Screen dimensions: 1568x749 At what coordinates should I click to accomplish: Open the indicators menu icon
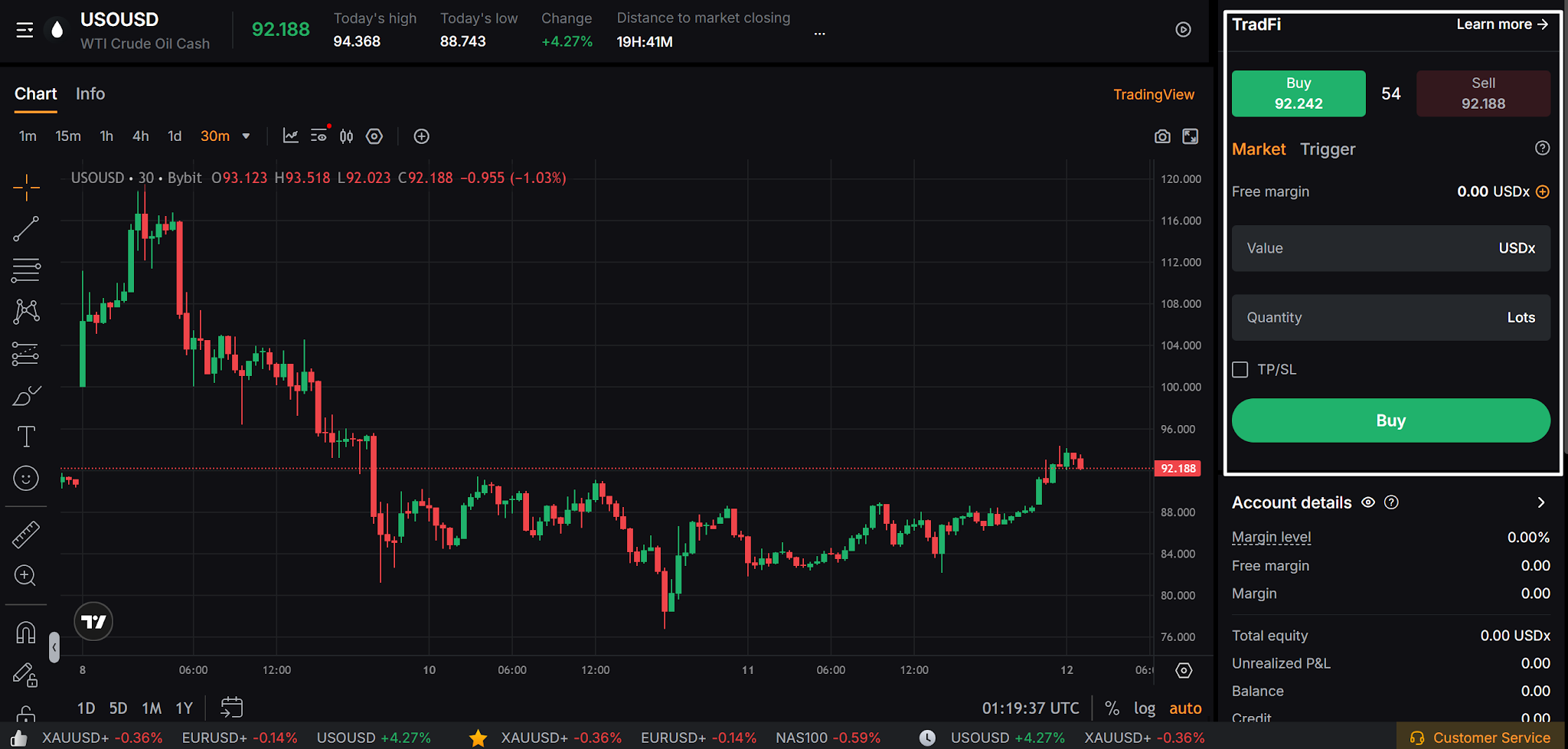(290, 136)
